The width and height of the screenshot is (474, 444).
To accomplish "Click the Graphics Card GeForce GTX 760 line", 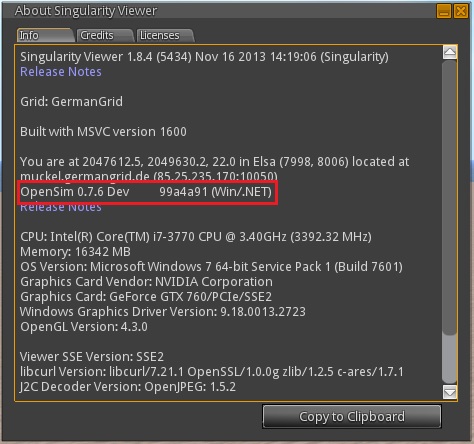I will pos(146,297).
